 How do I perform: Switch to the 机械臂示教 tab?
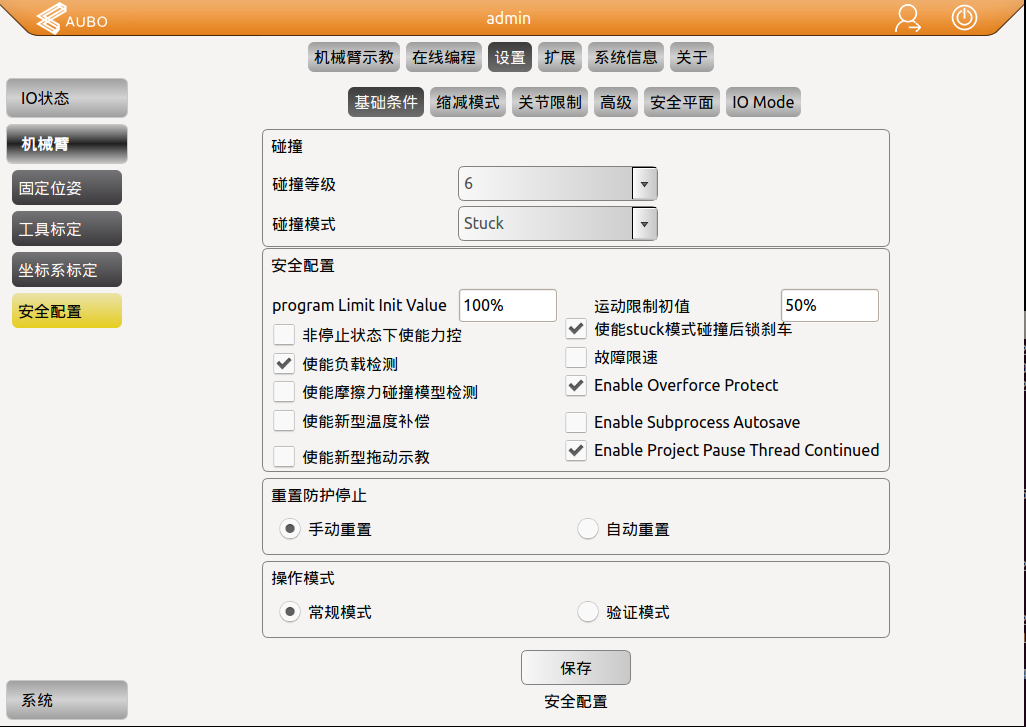coord(354,58)
